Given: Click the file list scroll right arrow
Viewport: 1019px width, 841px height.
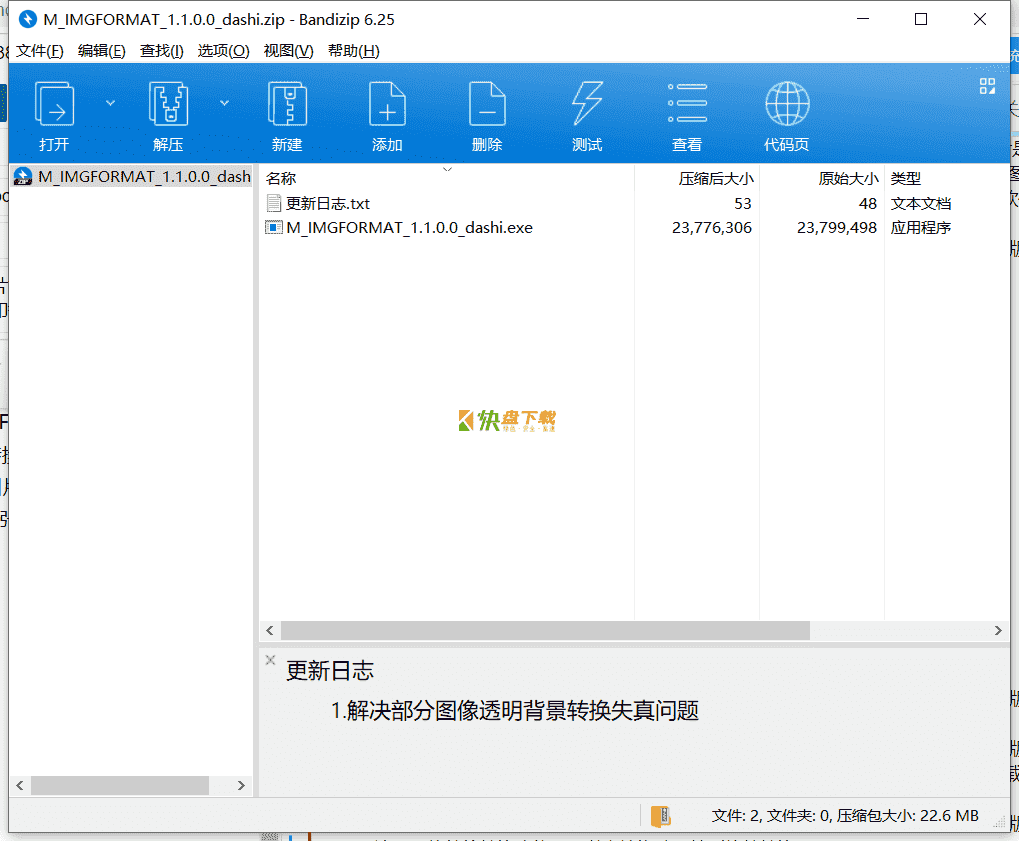Looking at the screenshot, I should [x=998, y=630].
